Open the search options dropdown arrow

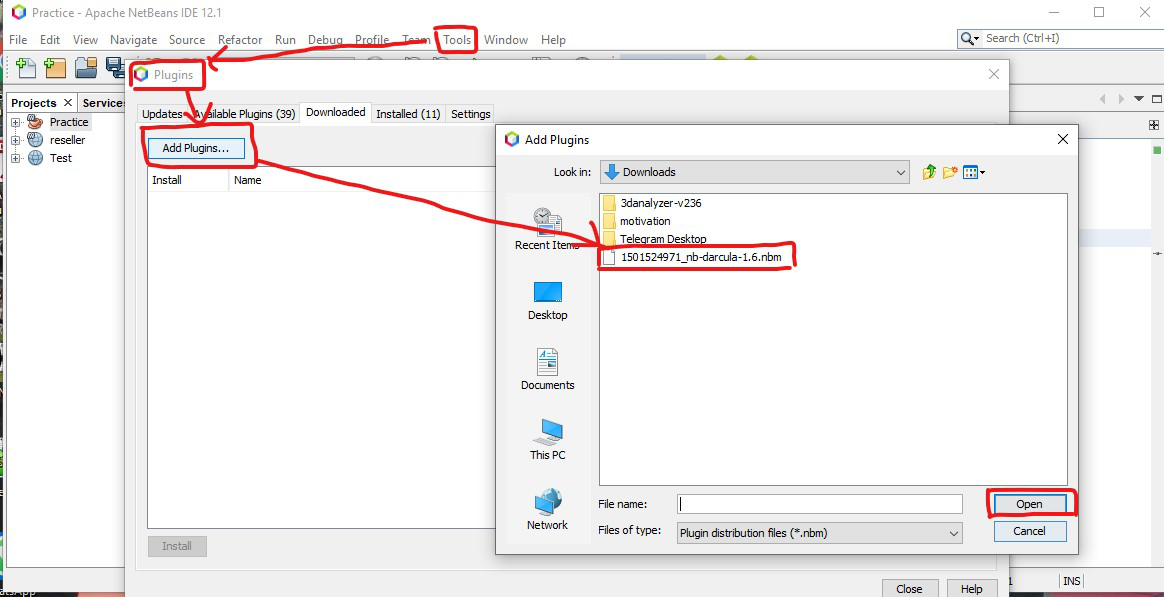click(977, 39)
